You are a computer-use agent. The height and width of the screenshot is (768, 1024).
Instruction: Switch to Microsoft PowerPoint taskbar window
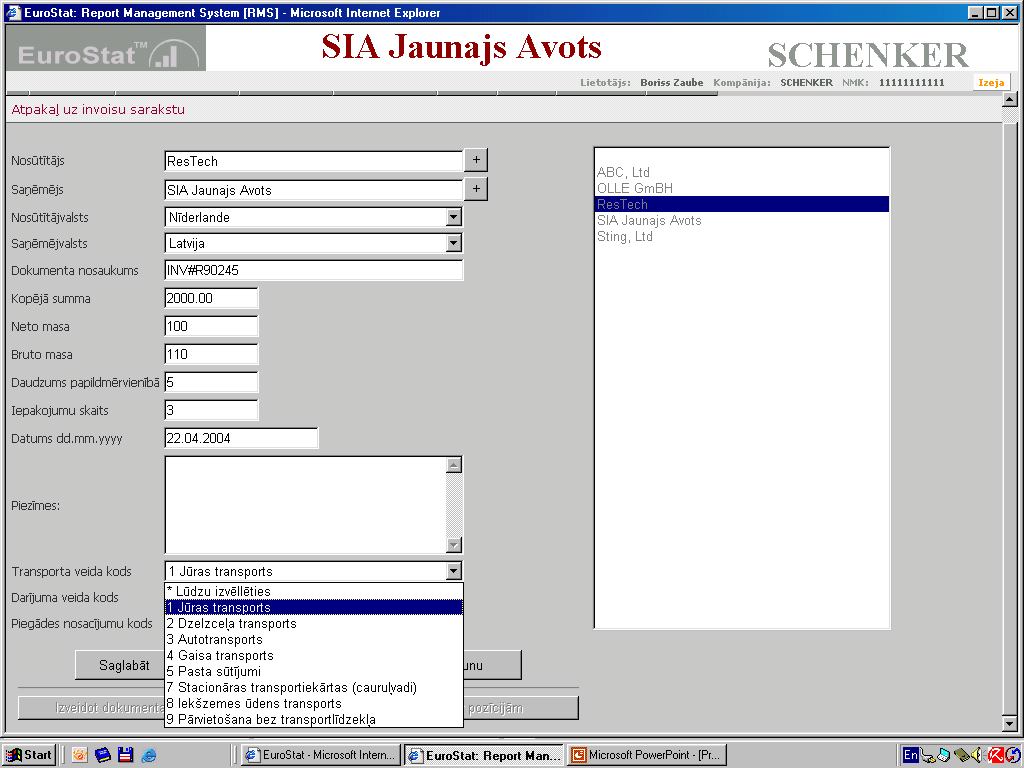point(647,755)
